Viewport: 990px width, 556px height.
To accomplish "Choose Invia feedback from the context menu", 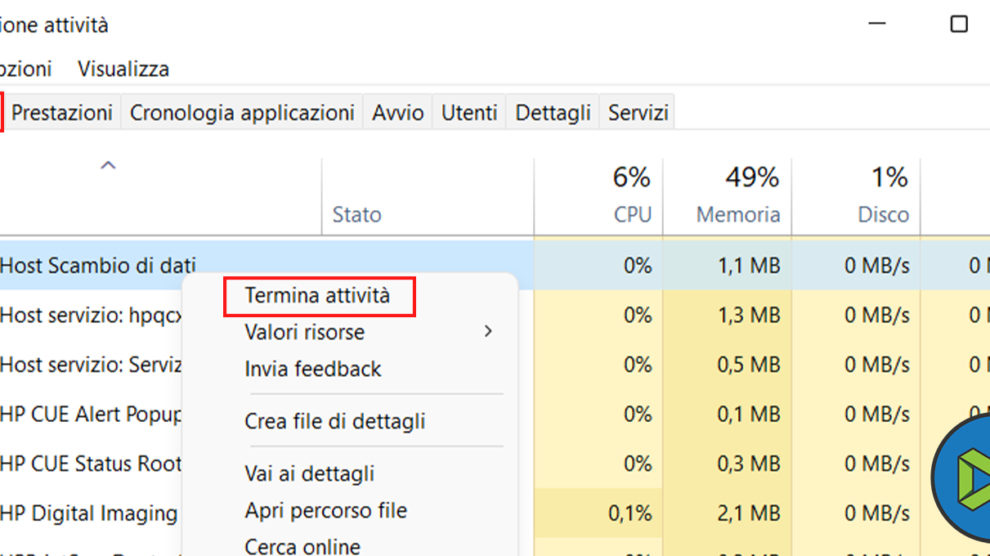I will [313, 369].
